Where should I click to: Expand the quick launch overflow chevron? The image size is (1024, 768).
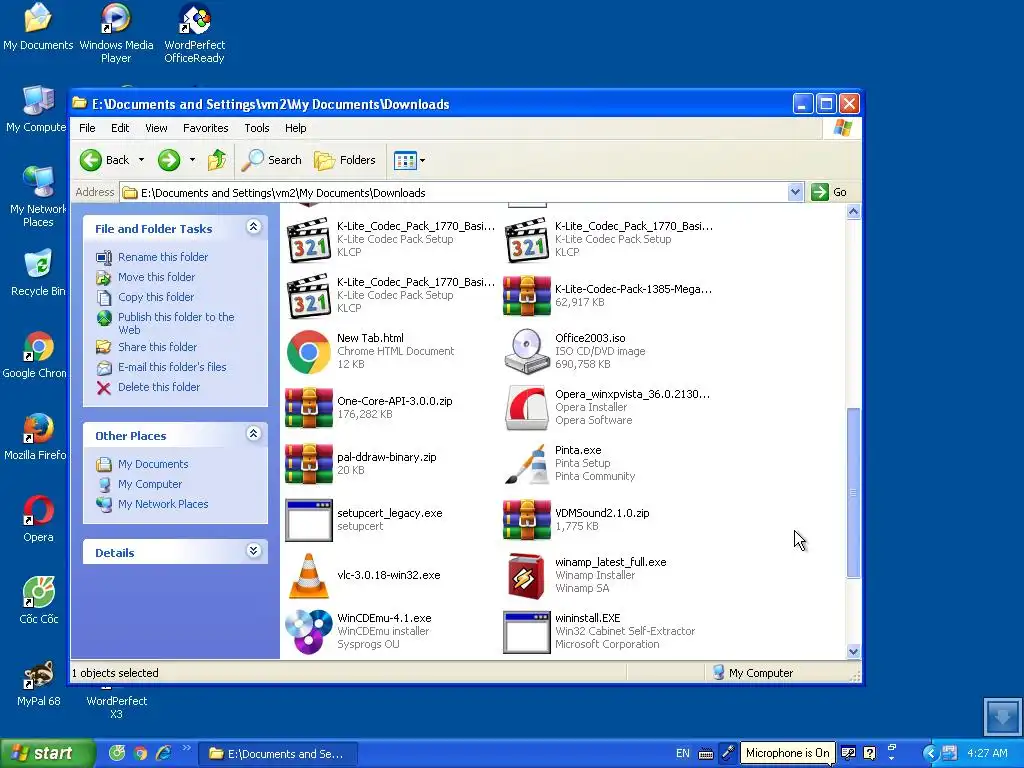point(186,748)
